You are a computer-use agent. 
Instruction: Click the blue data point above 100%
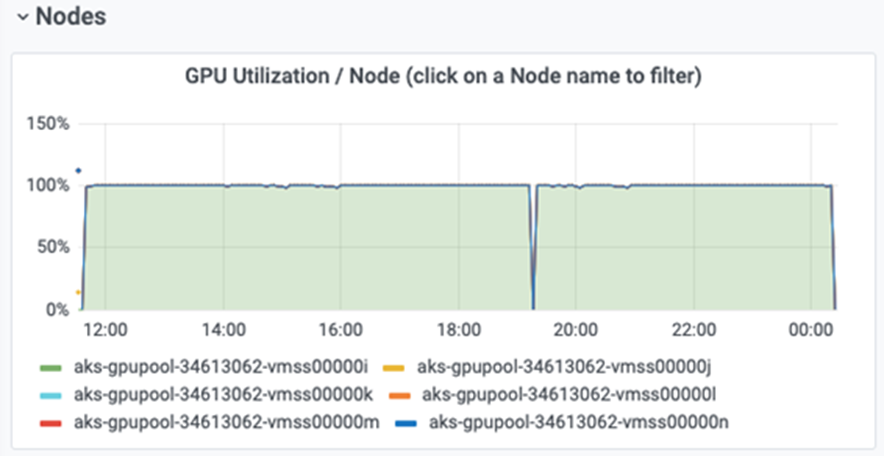point(78,171)
